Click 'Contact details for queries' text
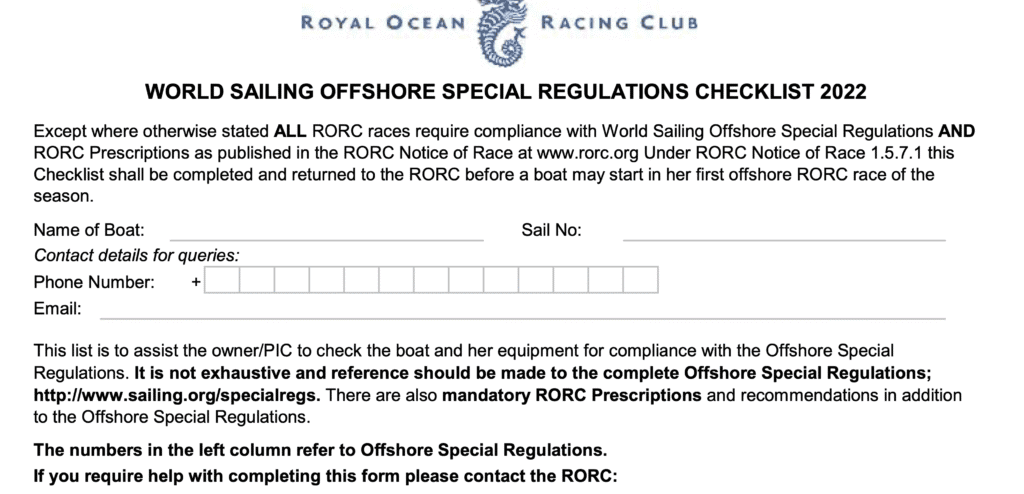 (x=136, y=255)
